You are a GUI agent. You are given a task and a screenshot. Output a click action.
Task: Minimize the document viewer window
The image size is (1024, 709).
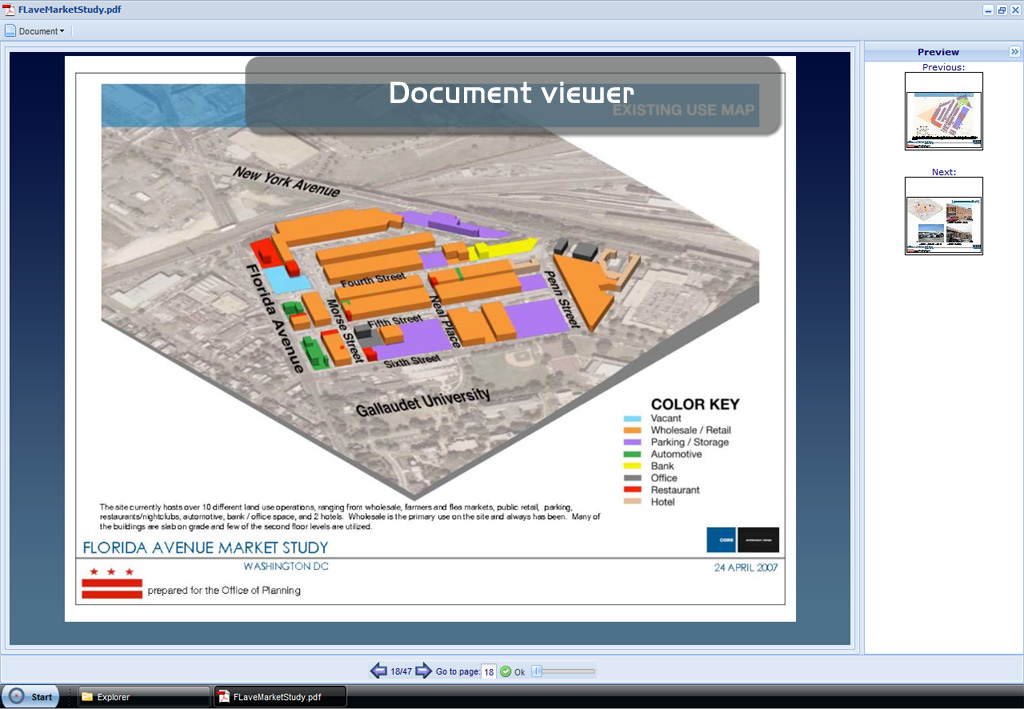(988, 9)
